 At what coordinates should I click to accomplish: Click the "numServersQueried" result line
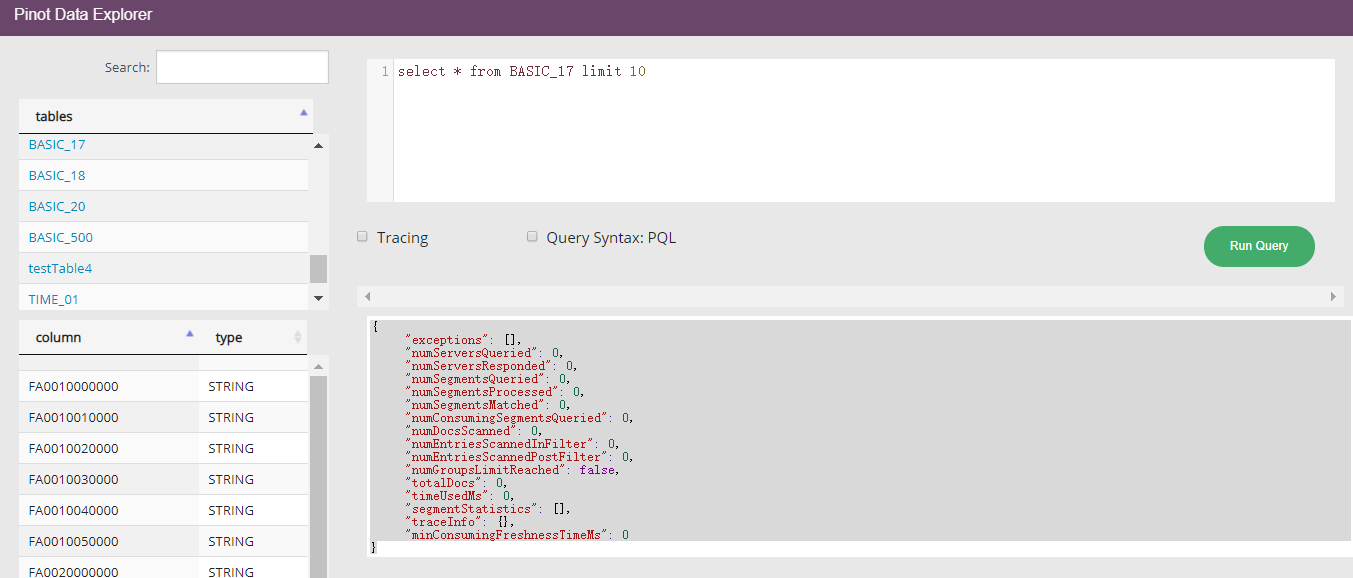pyautogui.click(x=483, y=353)
